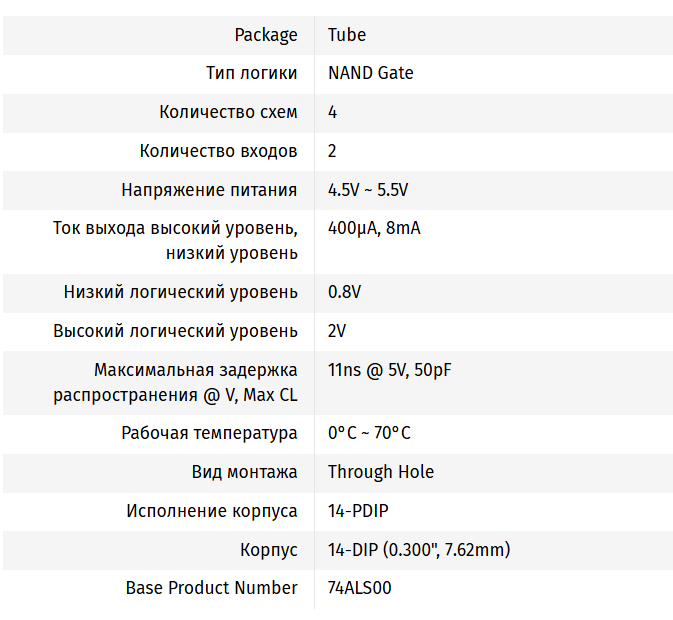
Task: Select the "Тип логики" label
Action: [251, 73]
